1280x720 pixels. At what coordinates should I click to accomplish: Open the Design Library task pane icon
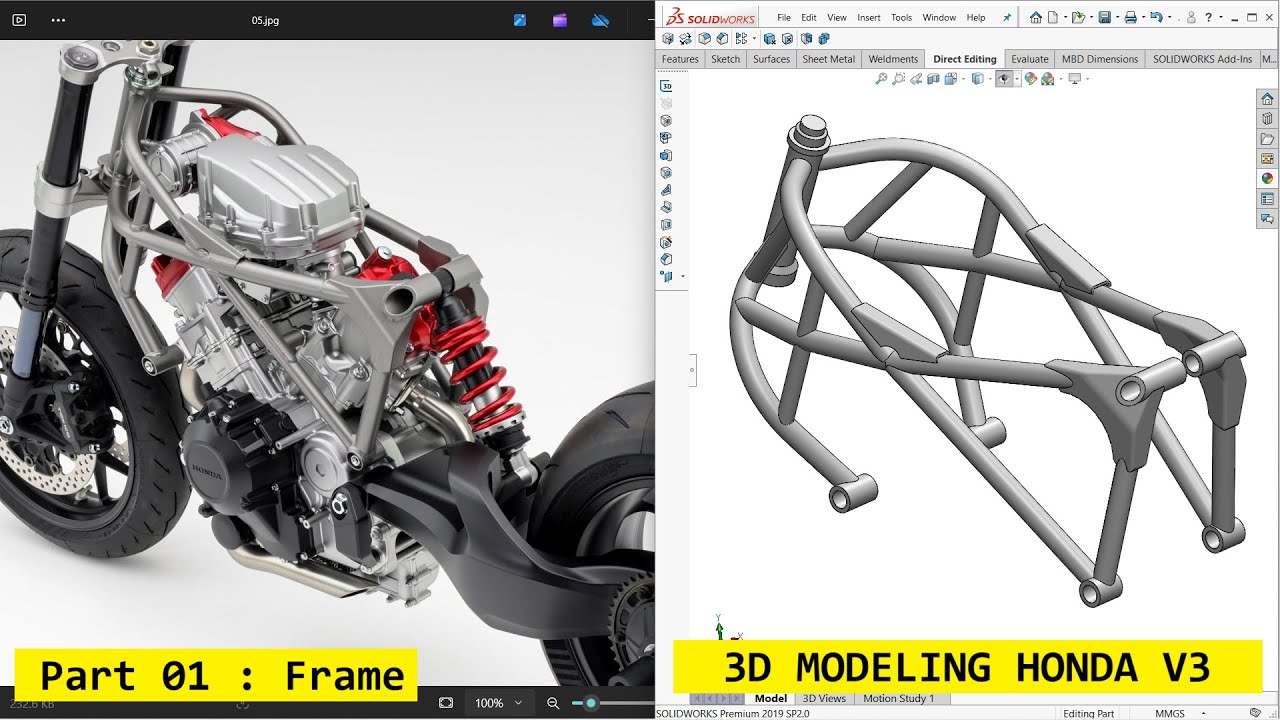pos(1267,119)
